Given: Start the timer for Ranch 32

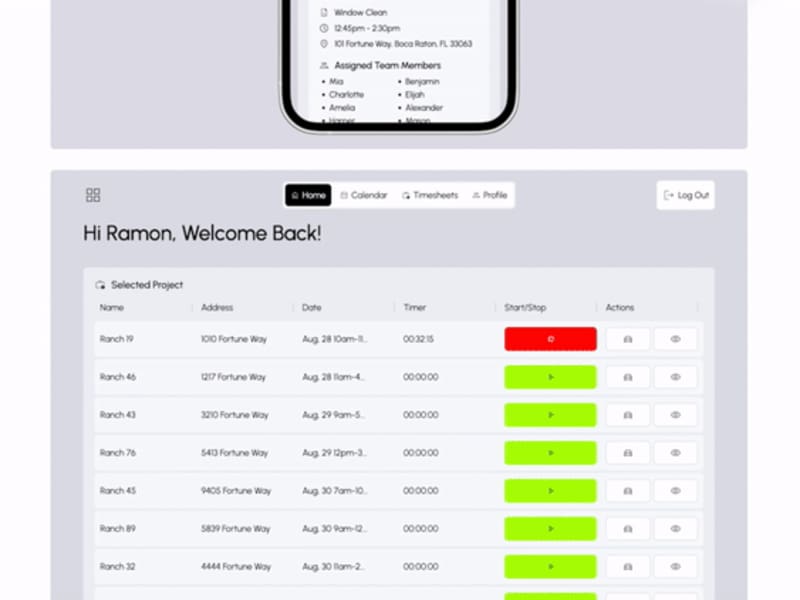Looking at the screenshot, I should coord(551,566).
